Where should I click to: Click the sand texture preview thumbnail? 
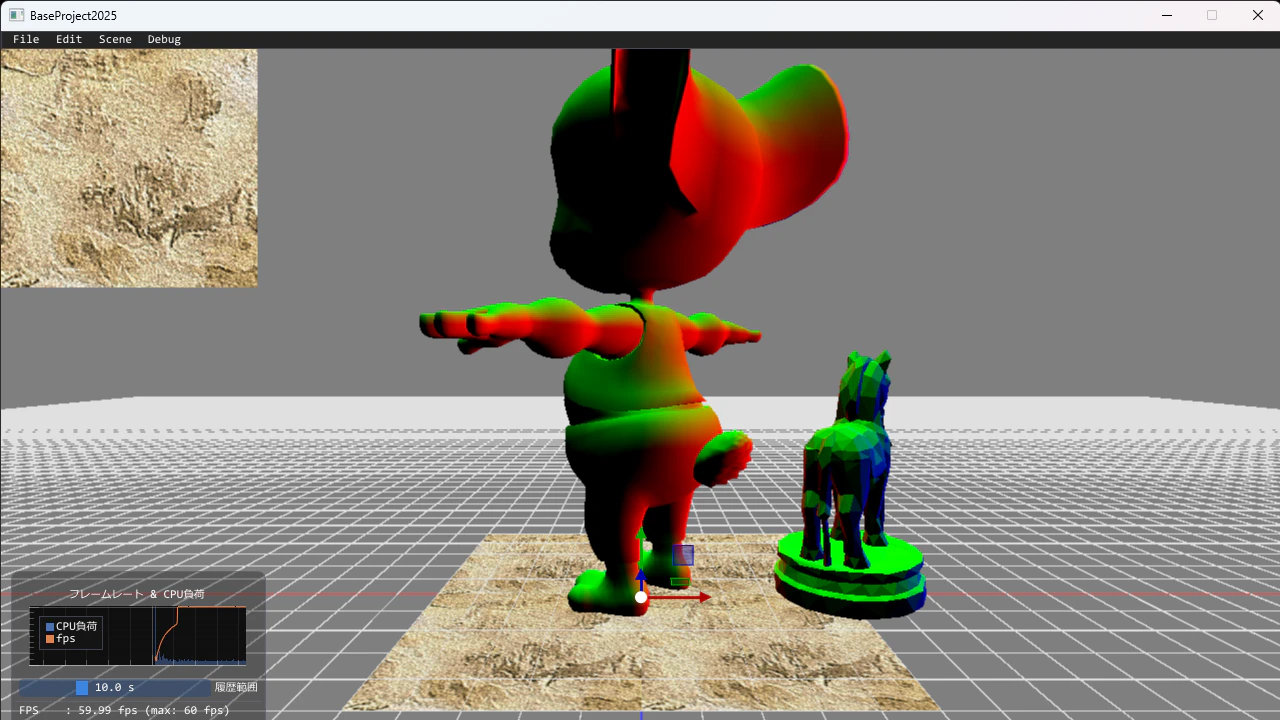[129, 168]
